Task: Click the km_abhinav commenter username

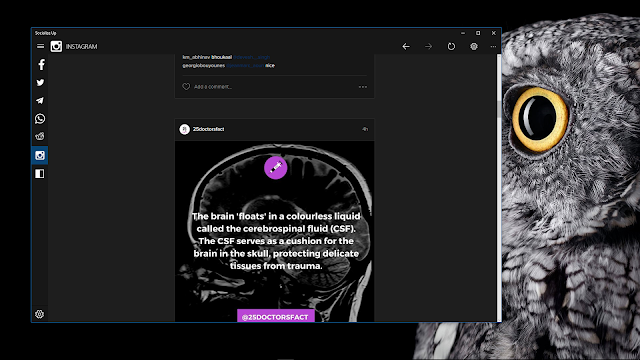Action: click(196, 57)
